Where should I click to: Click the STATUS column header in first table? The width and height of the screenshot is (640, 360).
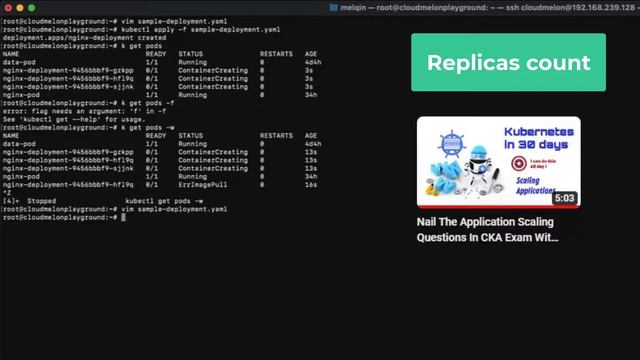[190, 54]
